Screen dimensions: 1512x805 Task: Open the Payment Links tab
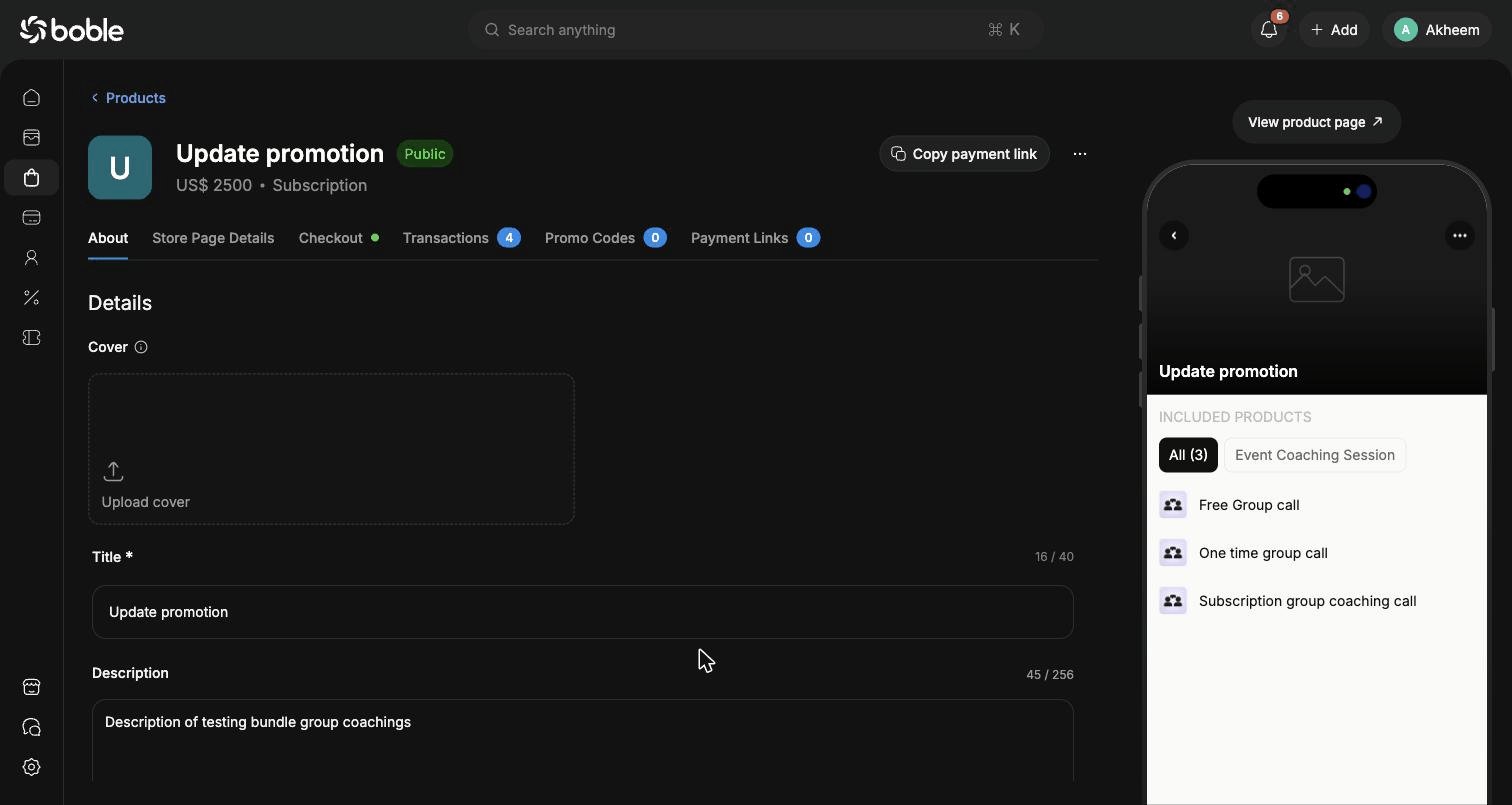coord(755,238)
